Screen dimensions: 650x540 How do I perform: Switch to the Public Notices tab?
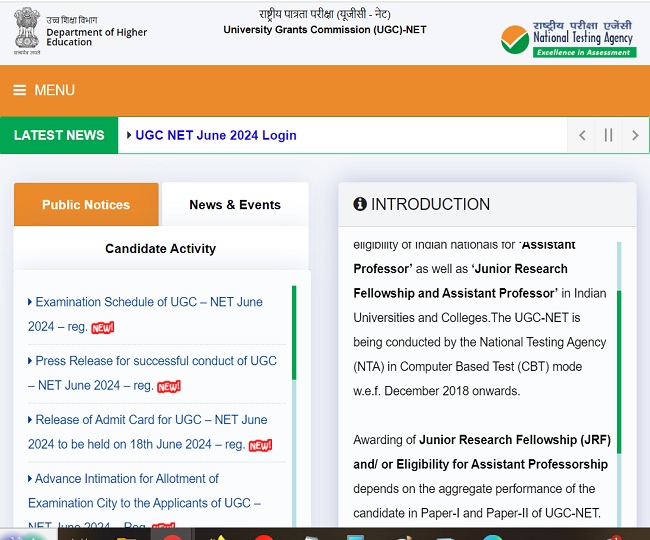click(86, 205)
